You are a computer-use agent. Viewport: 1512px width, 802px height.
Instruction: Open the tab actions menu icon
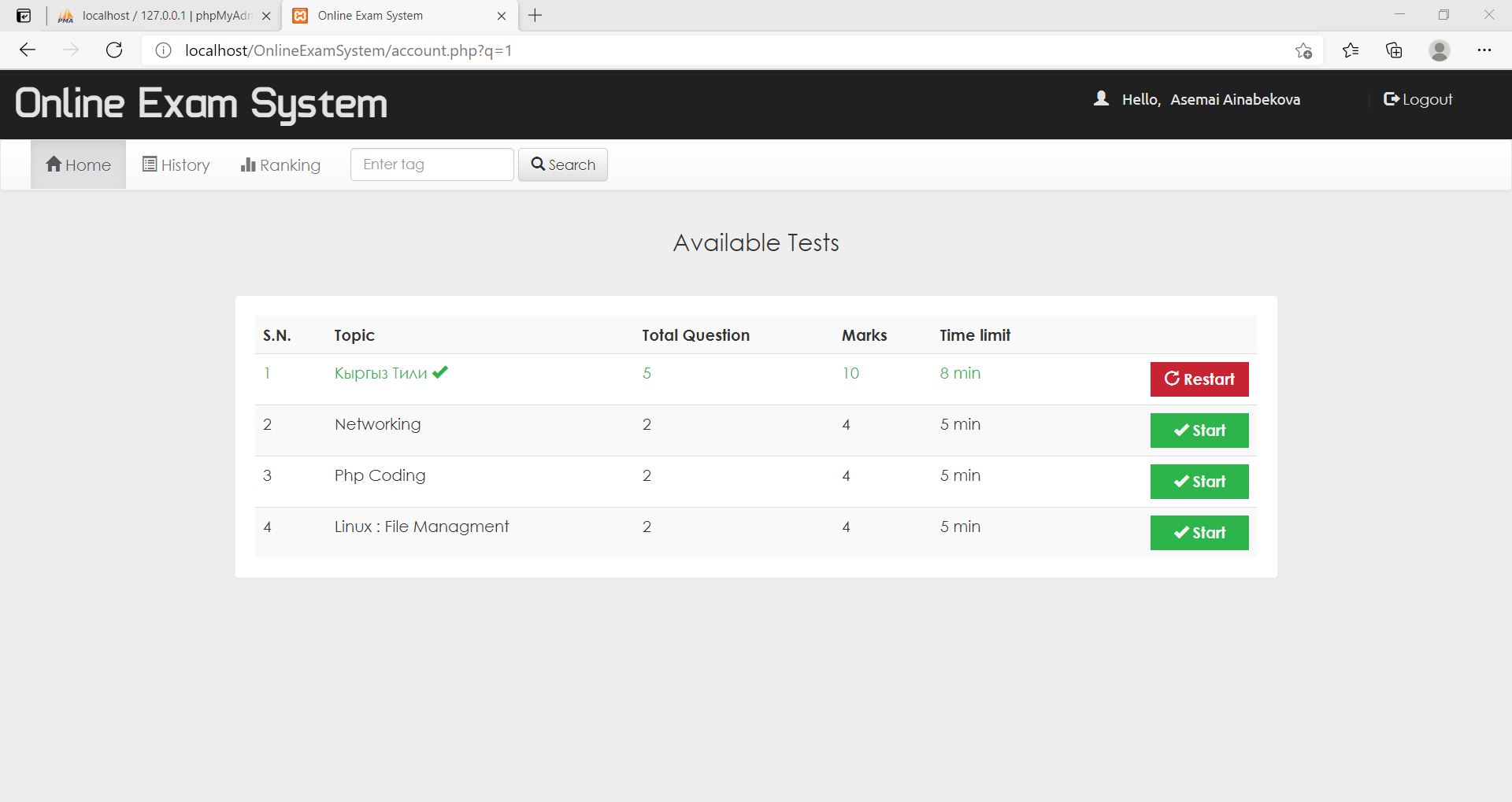tap(24, 16)
